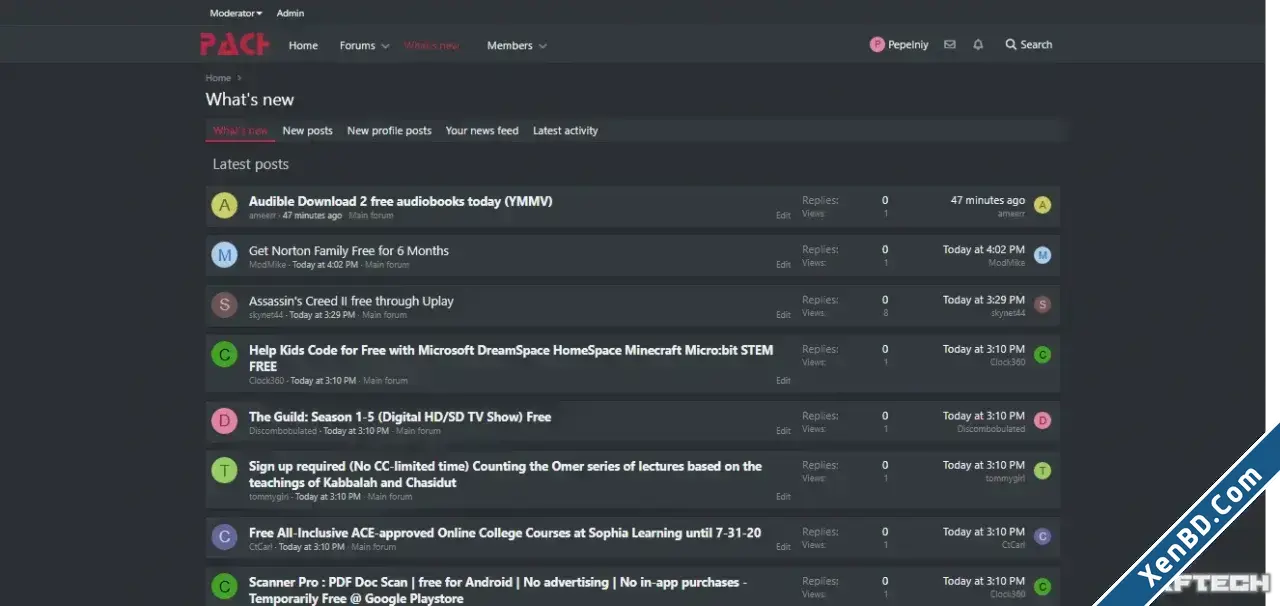This screenshot has width=1280, height=606.
Task: Open the notifications bell icon
Action: pyautogui.click(x=978, y=45)
